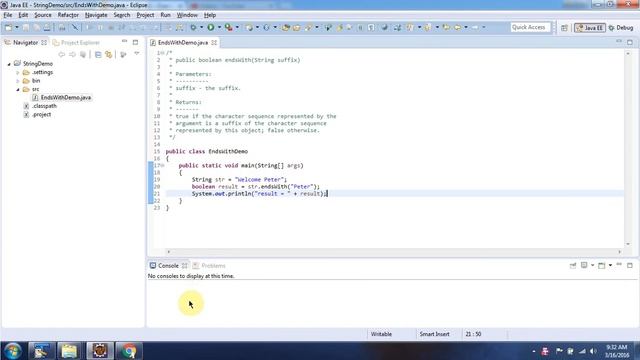Click the Open Console icon in Console panel

tap(601, 265)
